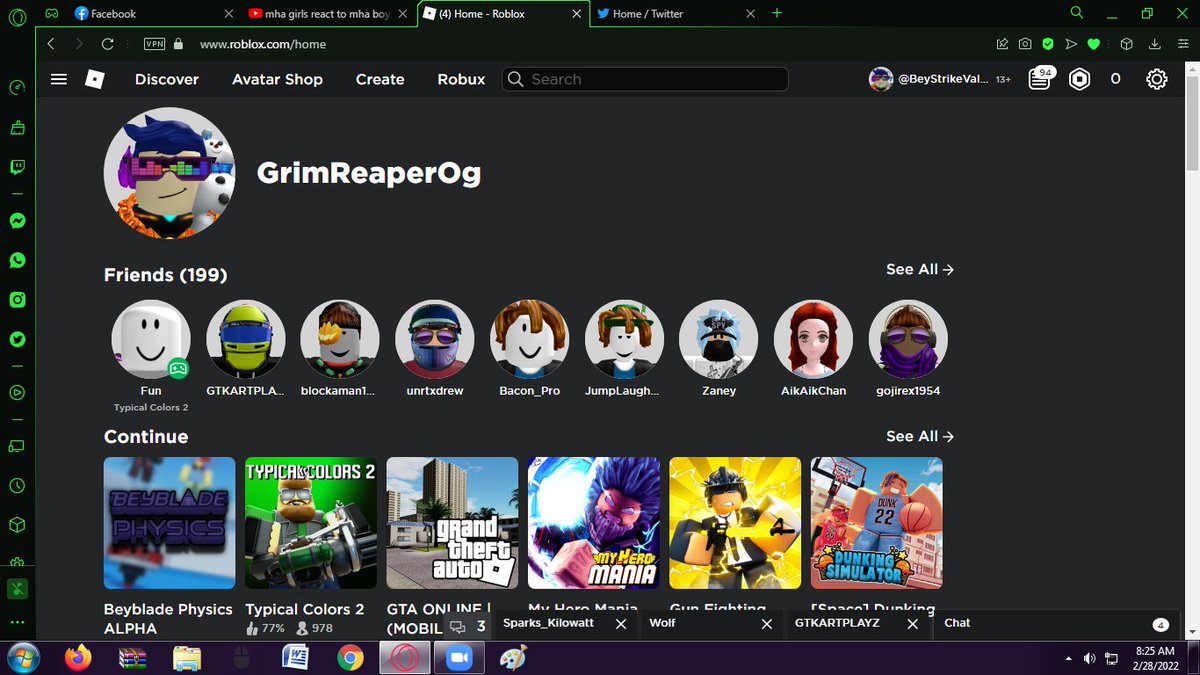Viewport: 1200px width, 675px height.
Task: Open the GTKARTPLAYZ chat tab
Action: [837, 623]
